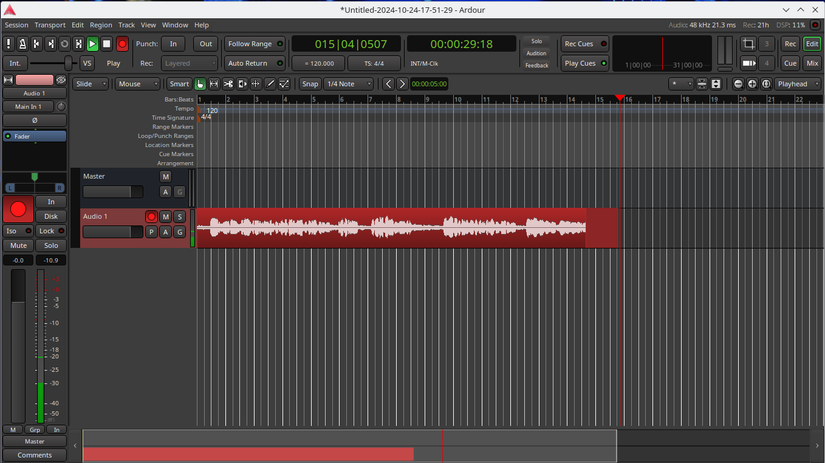Image resolution: width=825 pixels, height=463 pixels.
Task: Toggle Follow Range option
Action: pyautogui.click(x=255, y=44)
